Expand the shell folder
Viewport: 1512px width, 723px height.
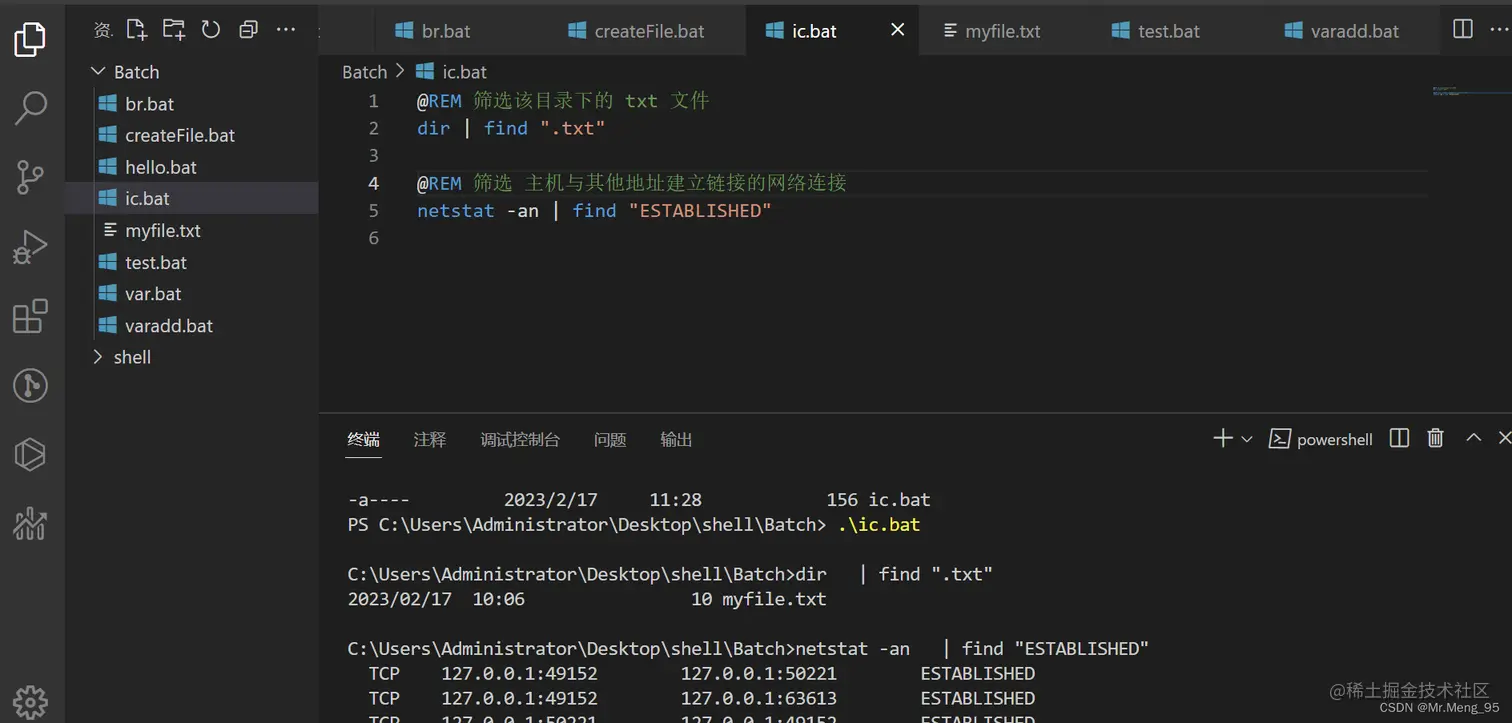[x=192, y=357]
